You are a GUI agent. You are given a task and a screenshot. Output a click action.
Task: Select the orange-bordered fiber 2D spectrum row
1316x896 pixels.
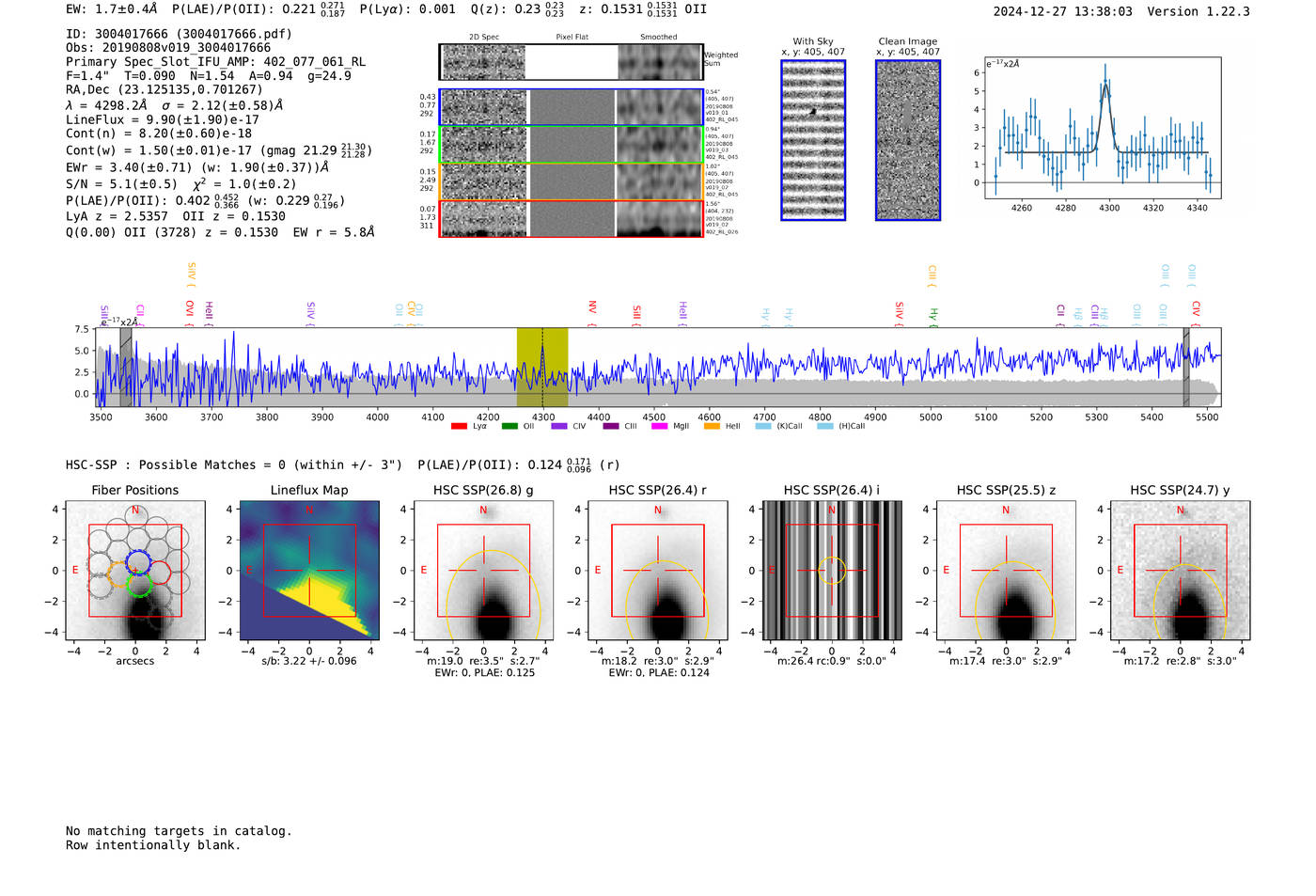[571, 181]
